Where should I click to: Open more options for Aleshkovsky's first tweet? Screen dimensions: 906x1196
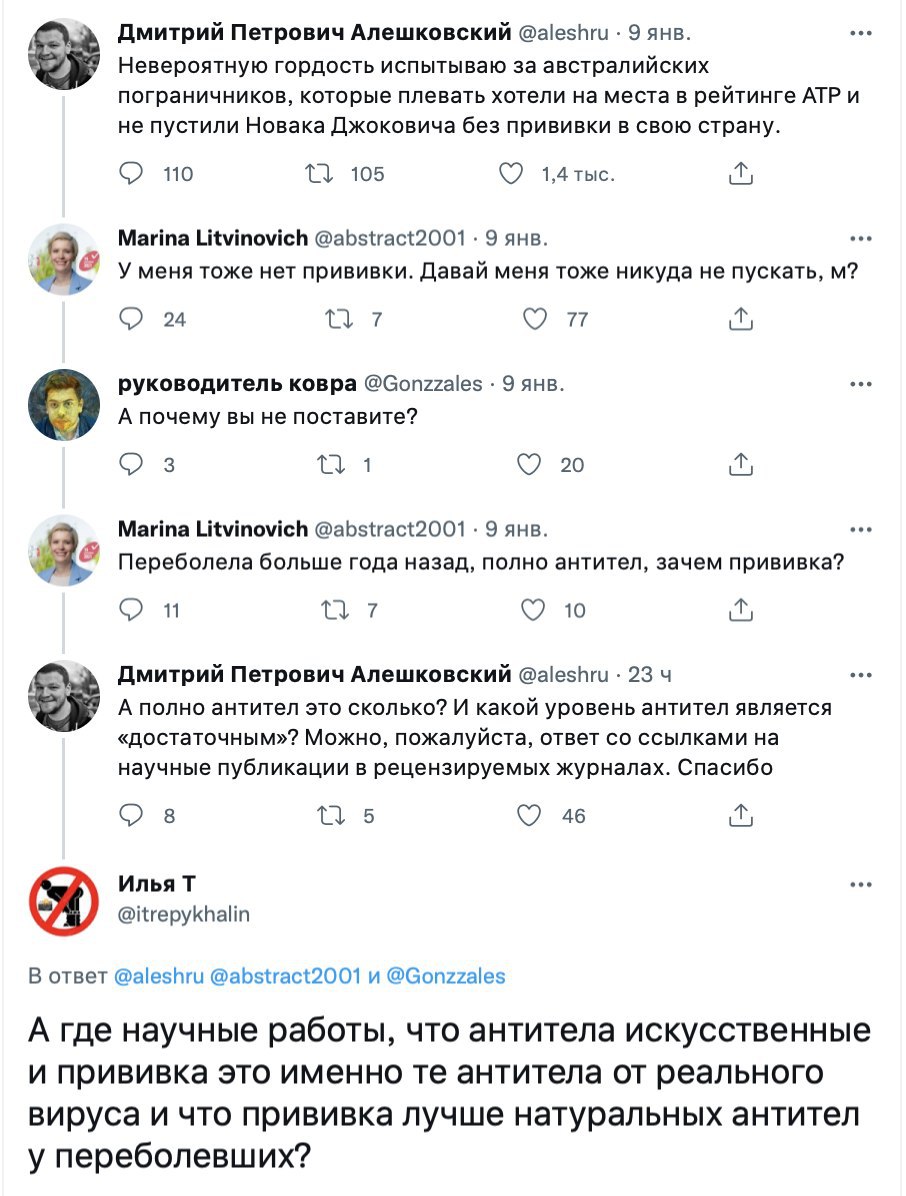[859, 32]
